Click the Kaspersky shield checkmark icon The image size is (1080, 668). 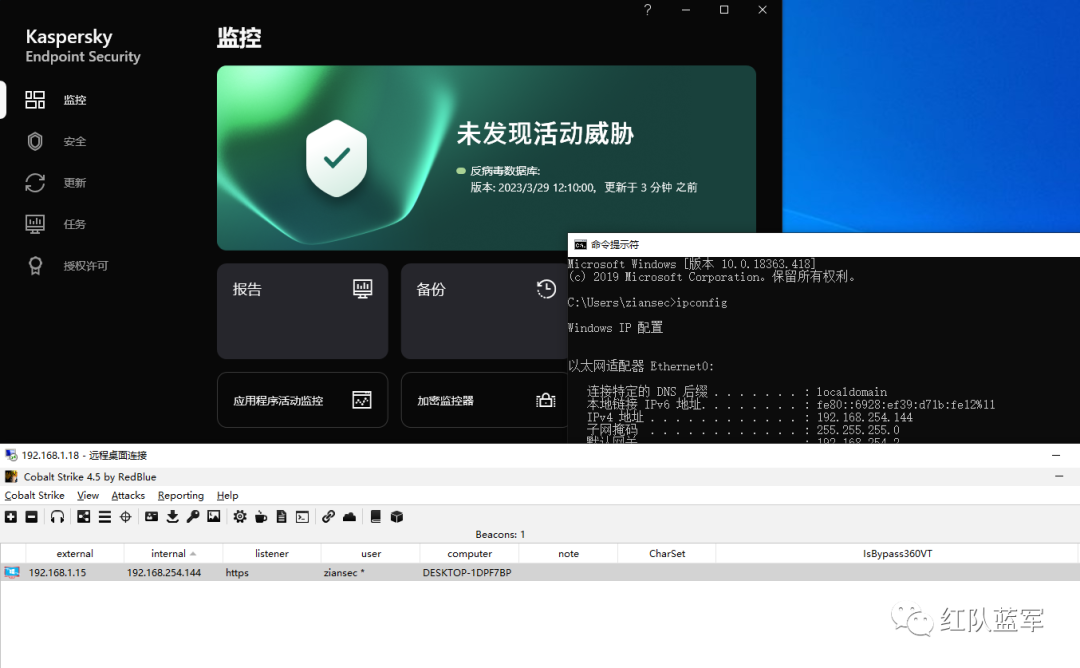[x=336, y=158]
